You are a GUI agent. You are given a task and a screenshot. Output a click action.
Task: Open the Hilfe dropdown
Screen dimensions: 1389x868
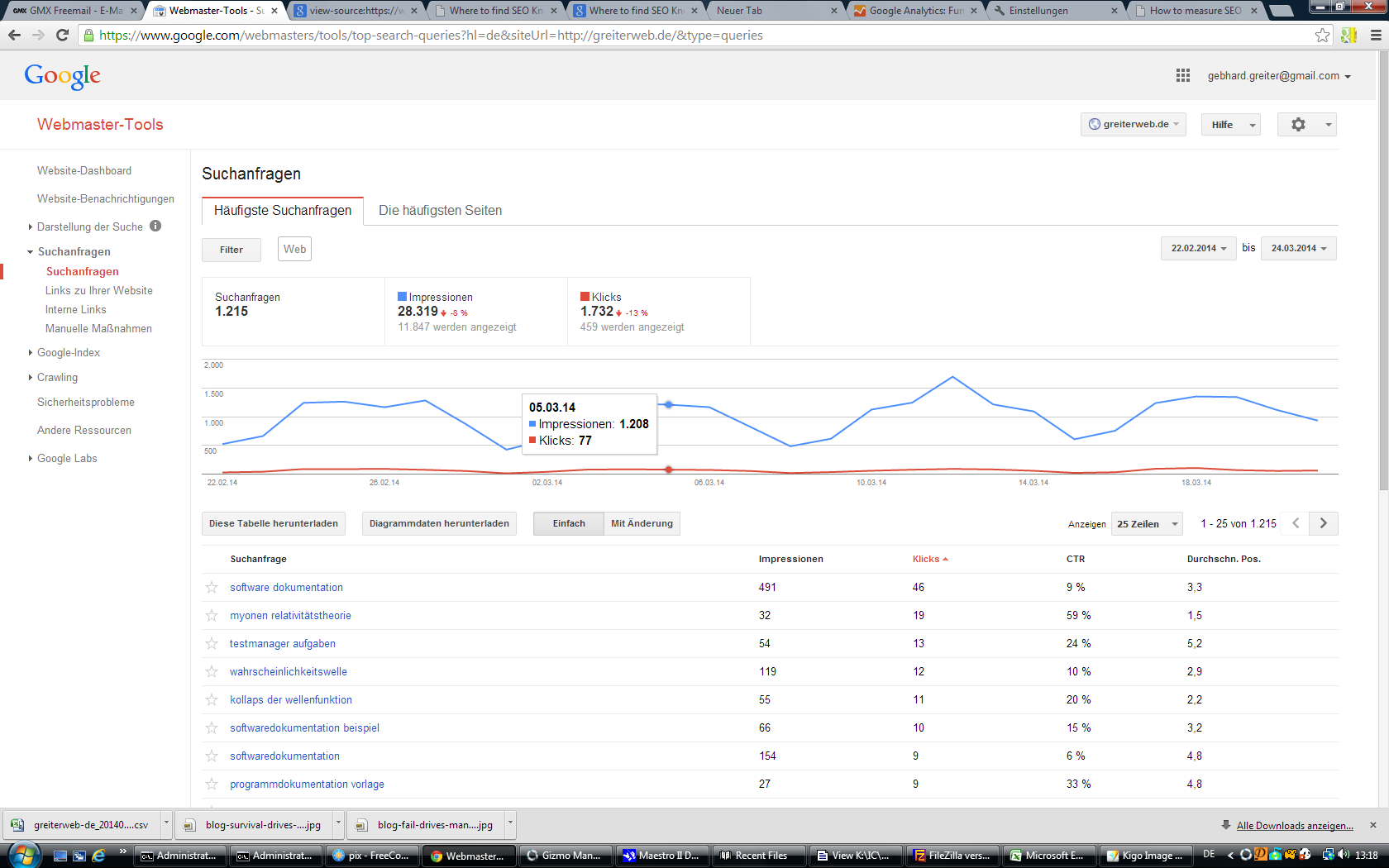[x=1231, y=124]
